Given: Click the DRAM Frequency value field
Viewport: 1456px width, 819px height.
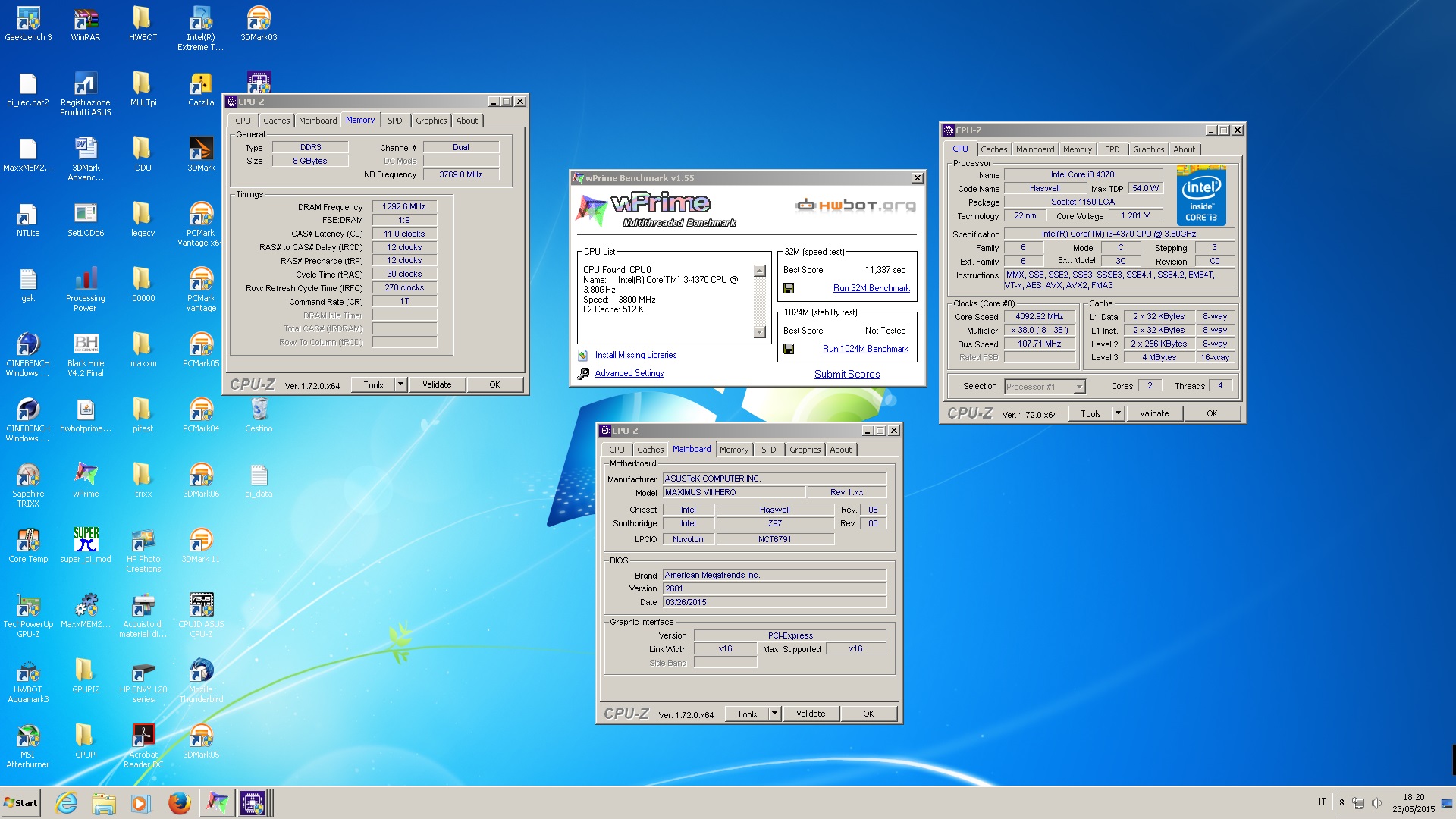Looking at the screenshot, I should tap(404, 206).
